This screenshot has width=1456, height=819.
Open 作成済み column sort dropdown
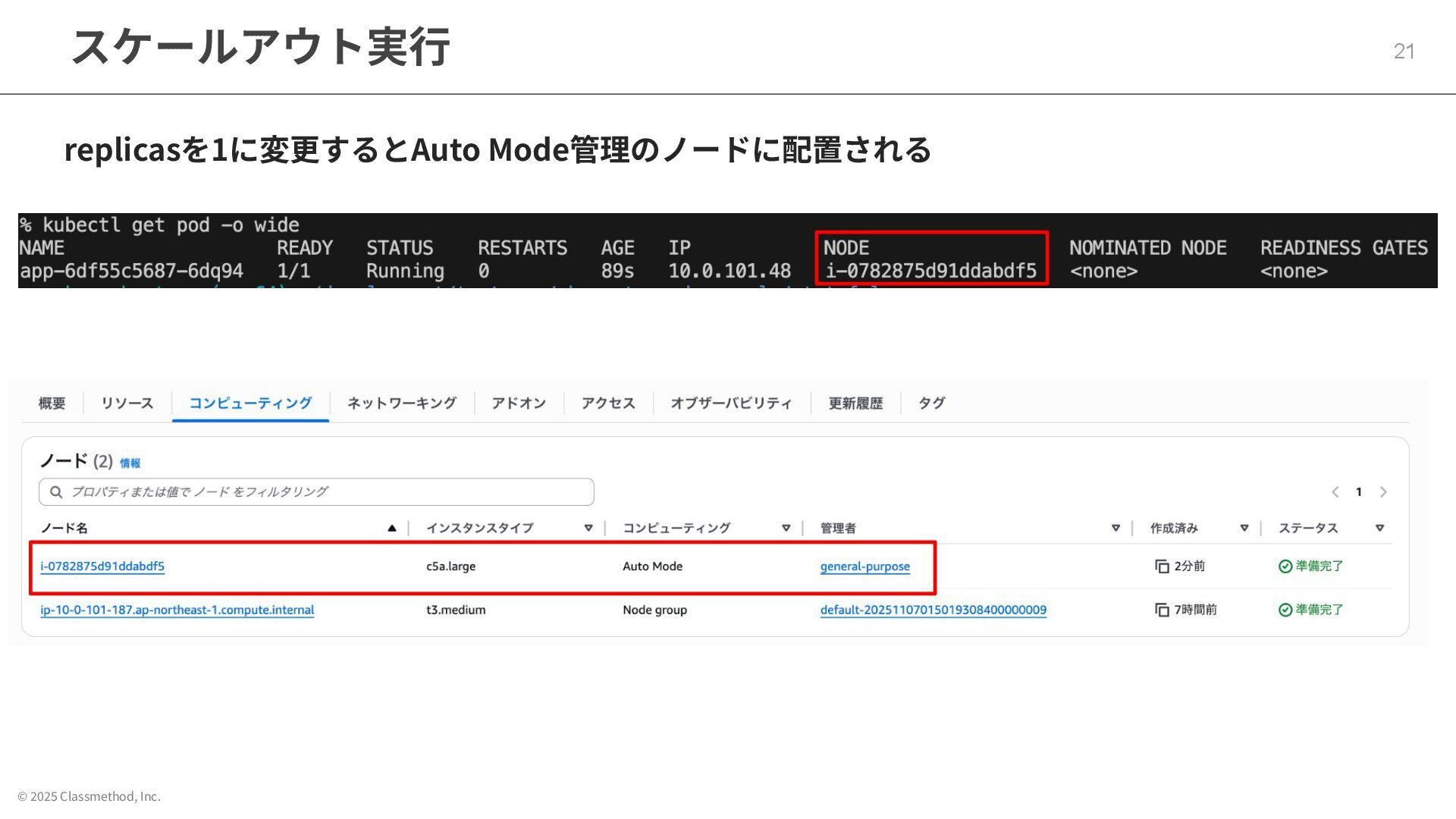click(x=1244, y=528)
